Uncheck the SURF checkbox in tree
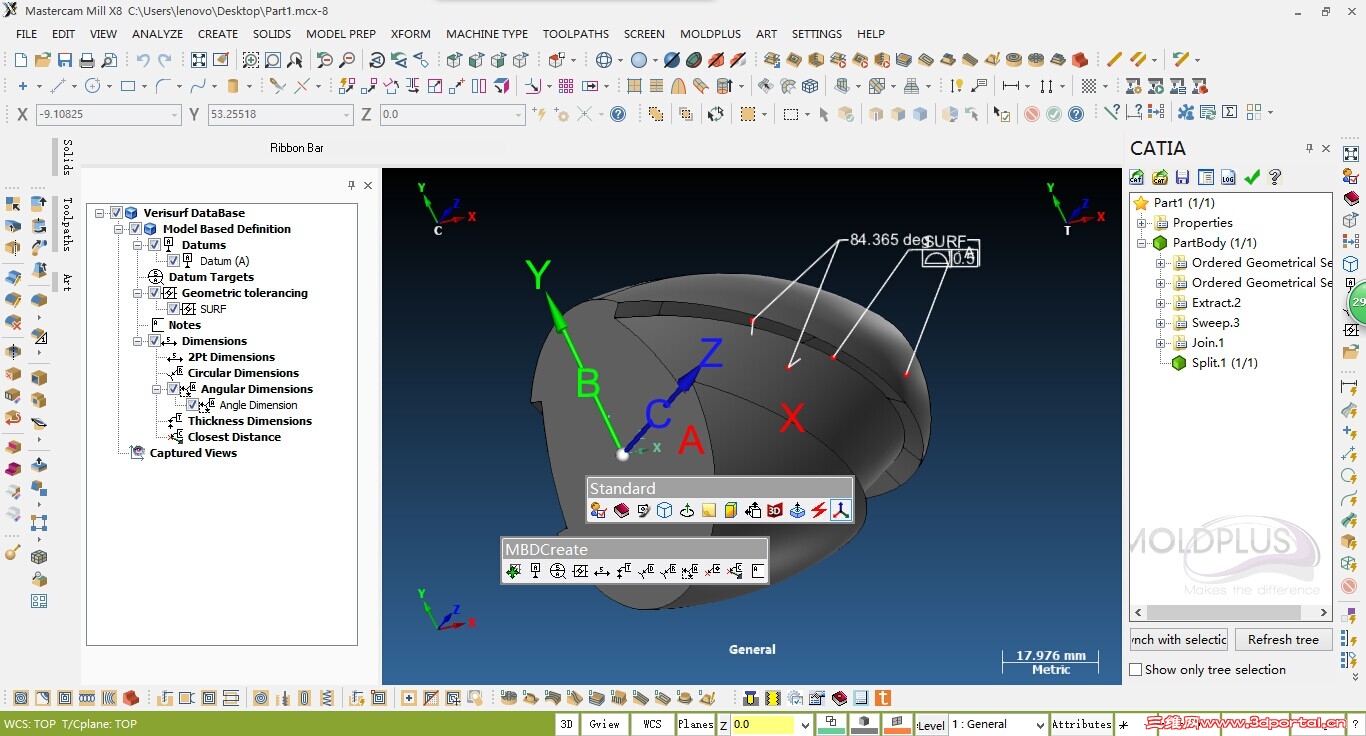The width and height of the screenshot is (1366, 736). 173,309
